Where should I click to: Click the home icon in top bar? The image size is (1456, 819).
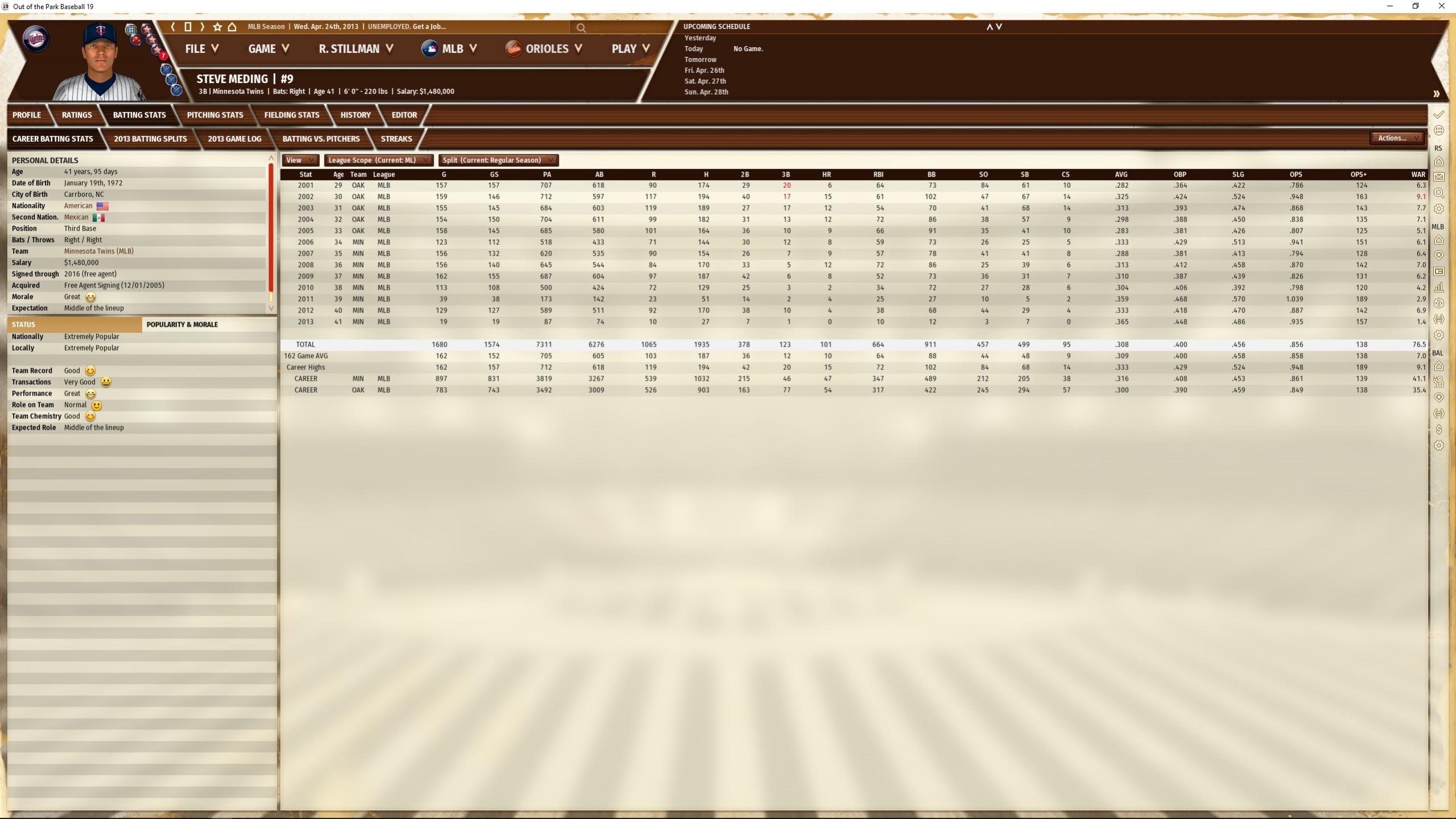(232, 27)
